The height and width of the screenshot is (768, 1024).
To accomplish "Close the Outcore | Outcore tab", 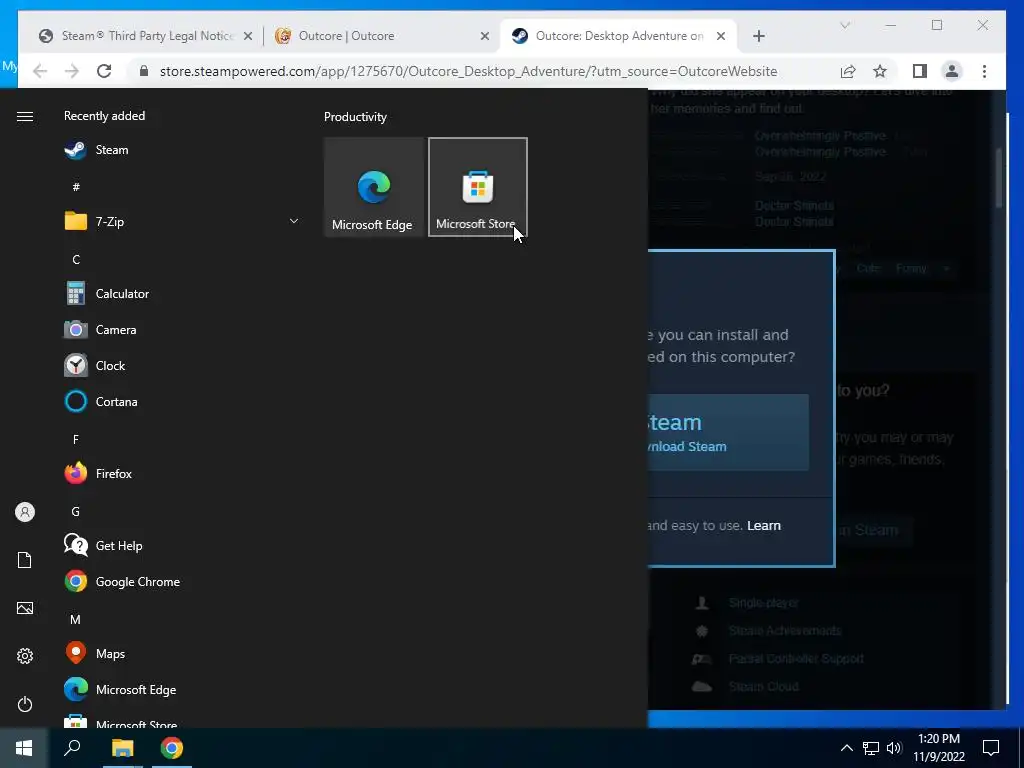I will point(485,37).
